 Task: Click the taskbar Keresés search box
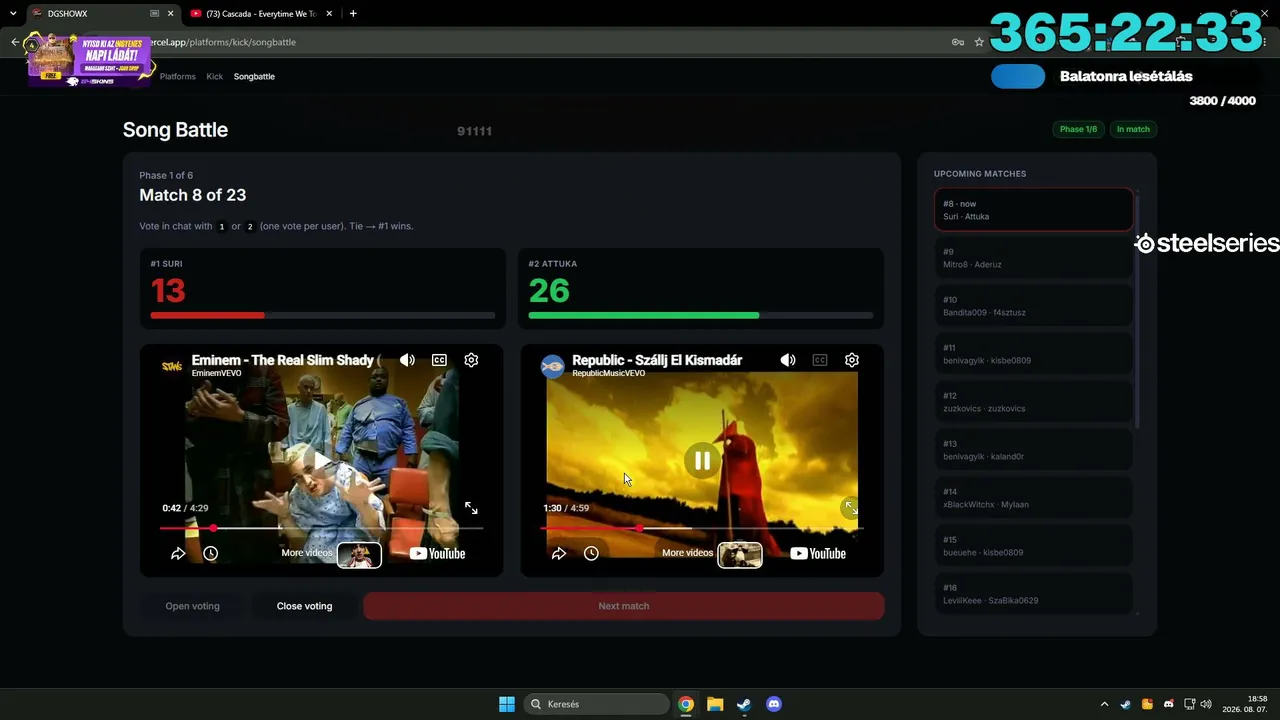tap(597, 704)
